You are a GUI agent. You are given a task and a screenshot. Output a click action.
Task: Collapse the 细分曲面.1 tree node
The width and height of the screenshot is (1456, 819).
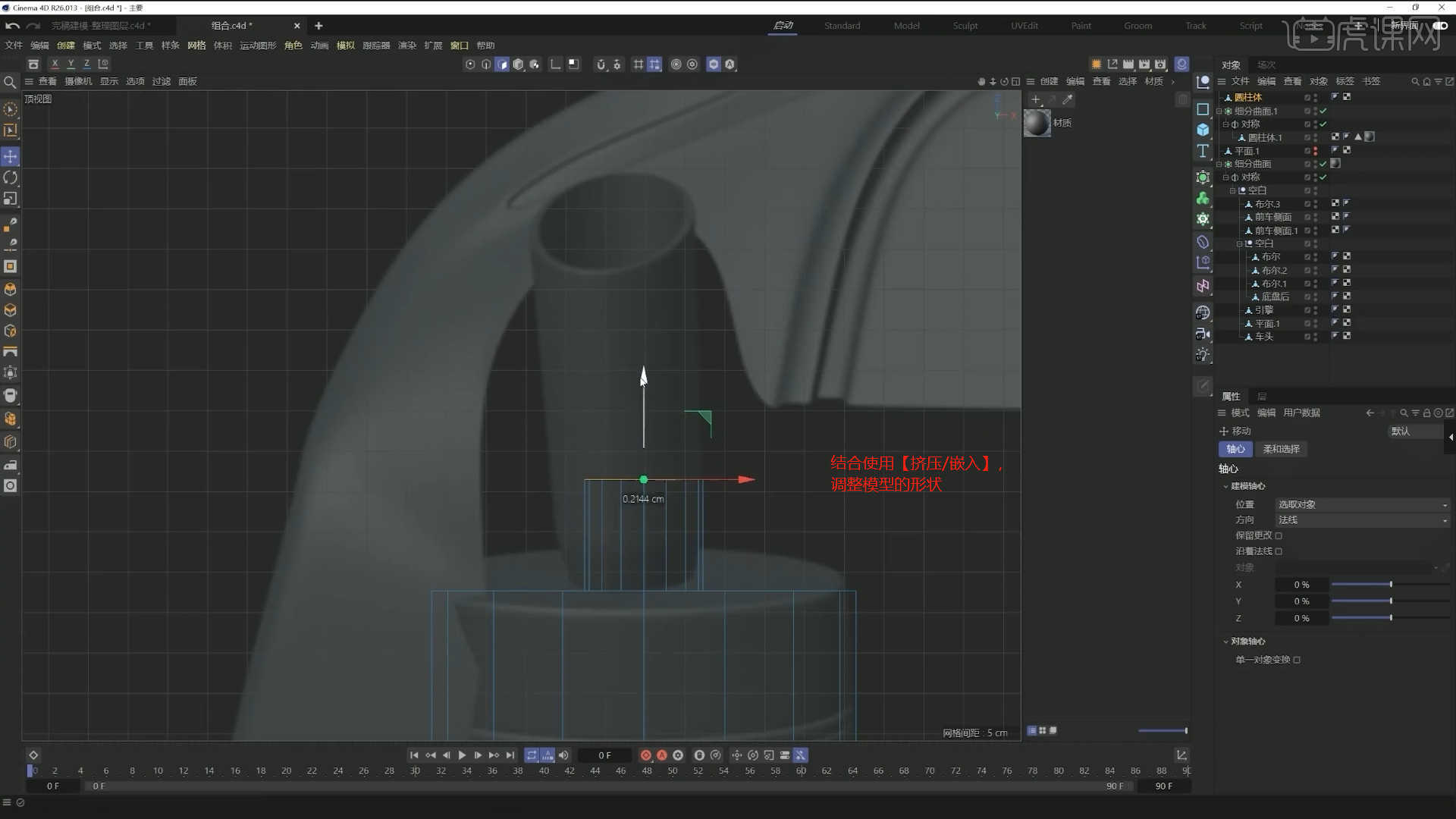click(x=1219, y=111)
